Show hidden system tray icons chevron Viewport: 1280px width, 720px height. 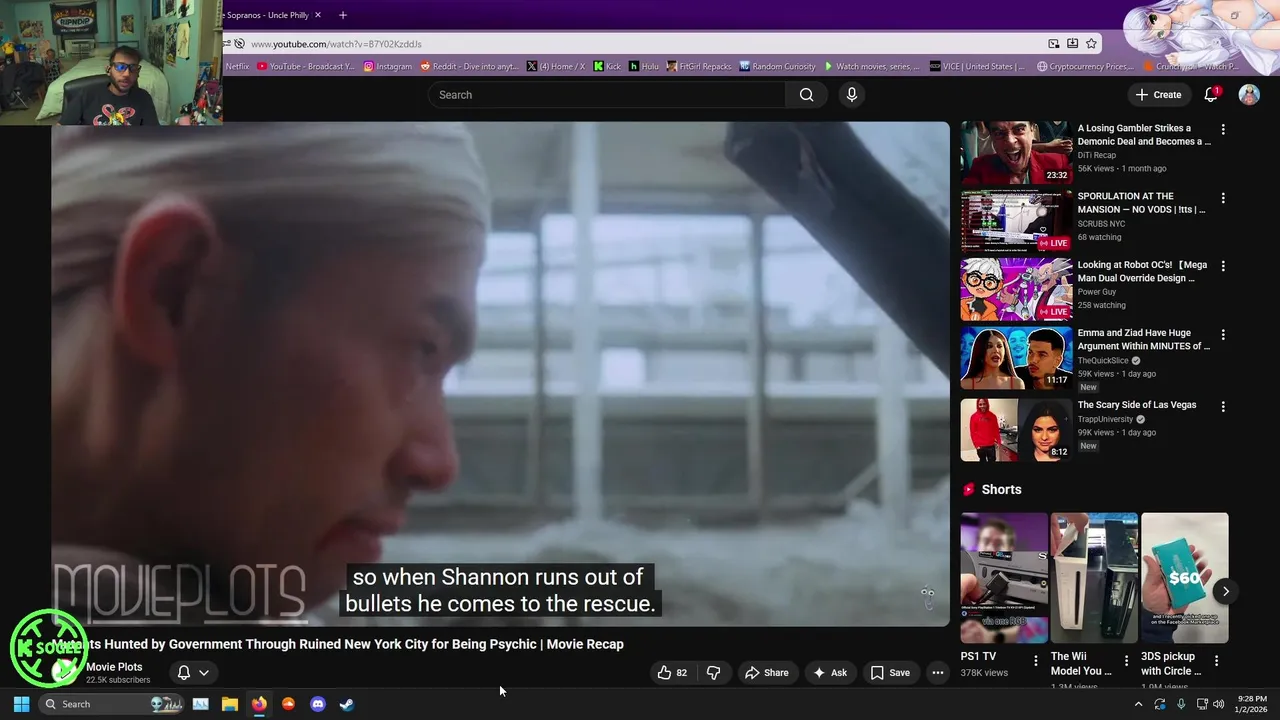pyautogui.click(x=1138, y=704)
